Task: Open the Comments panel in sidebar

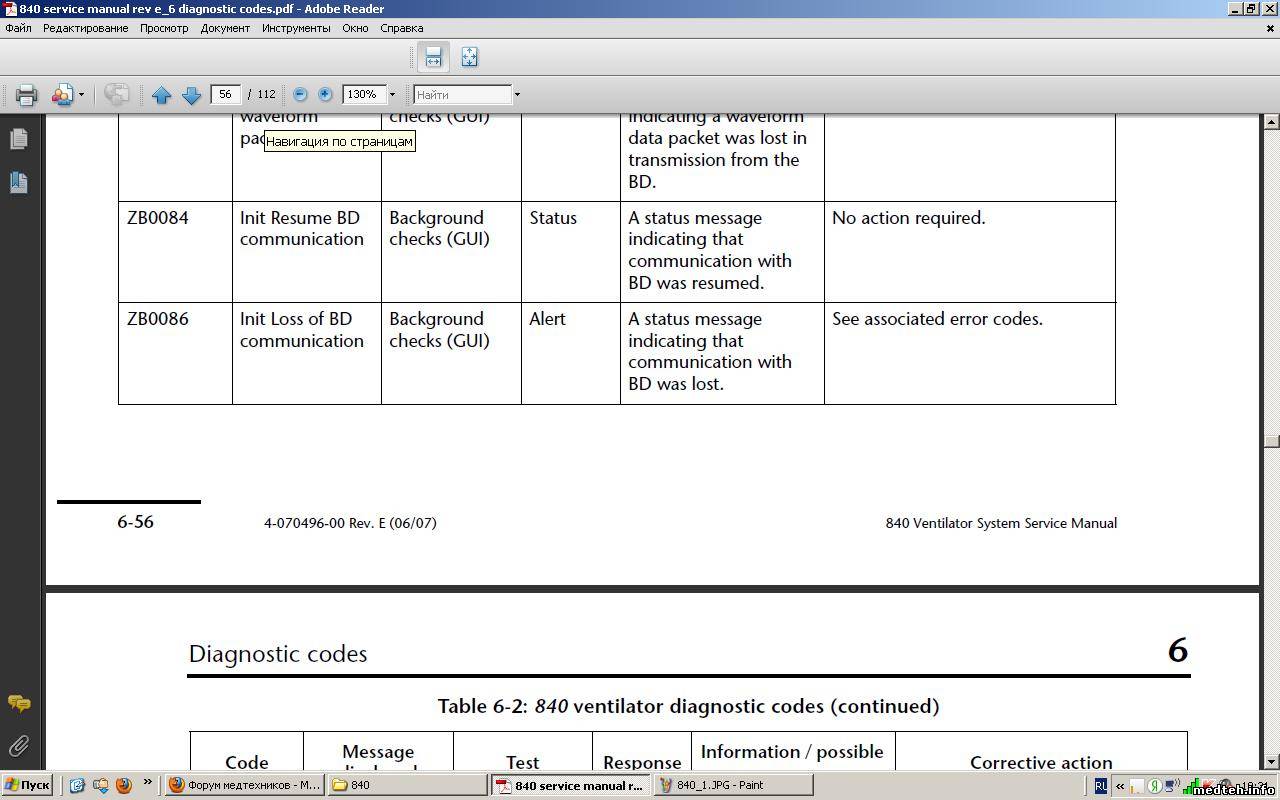Action: pos(18,704)
